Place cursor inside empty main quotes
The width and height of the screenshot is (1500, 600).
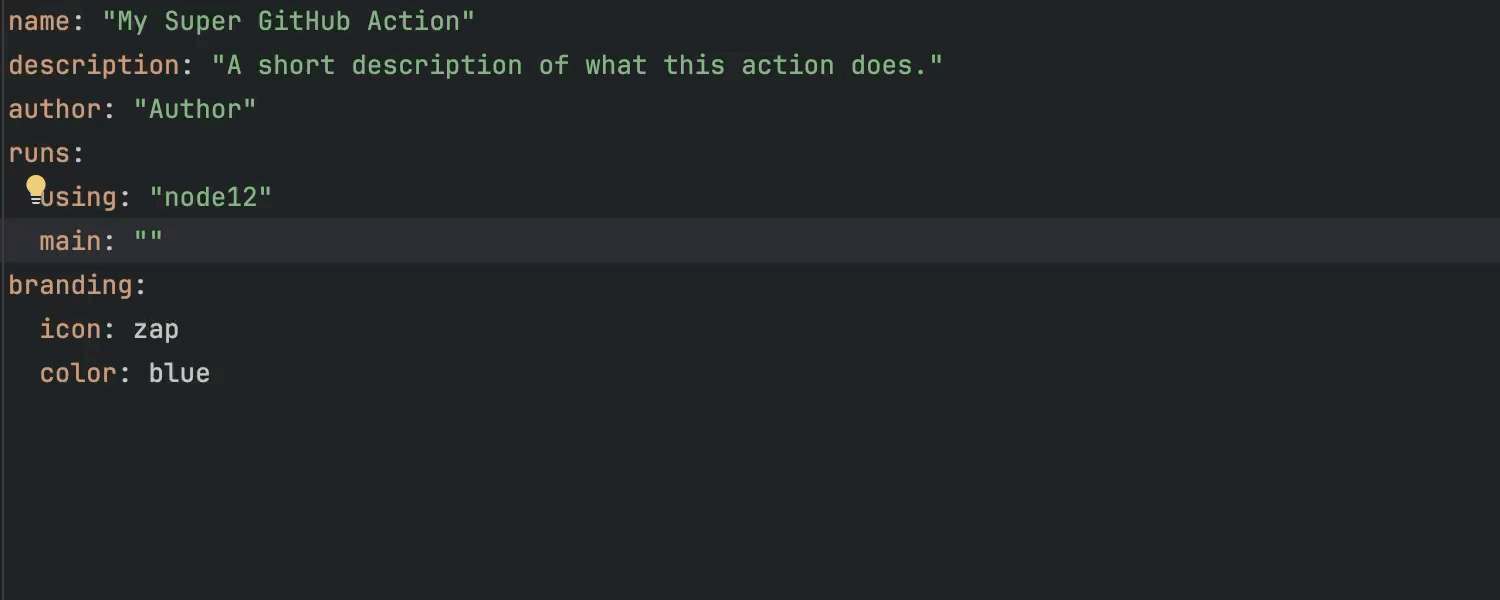coord(149,241)
